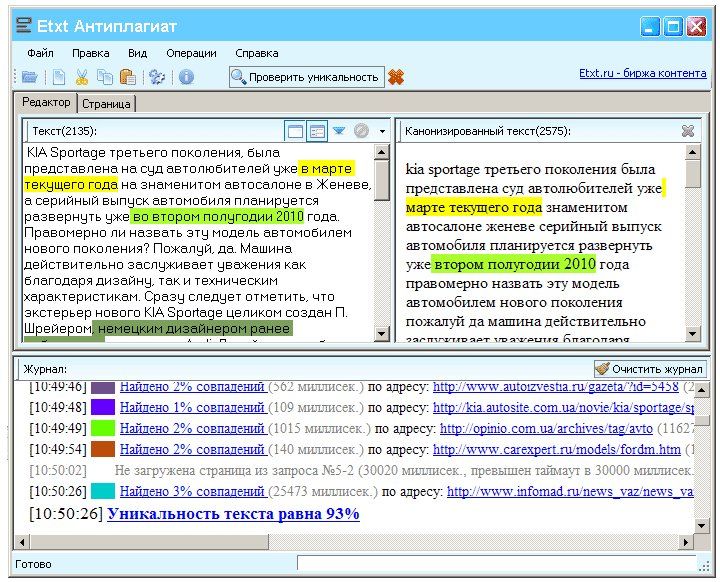Click the scissors cut icon
720x582 pixels.
(x=81, y=77)
